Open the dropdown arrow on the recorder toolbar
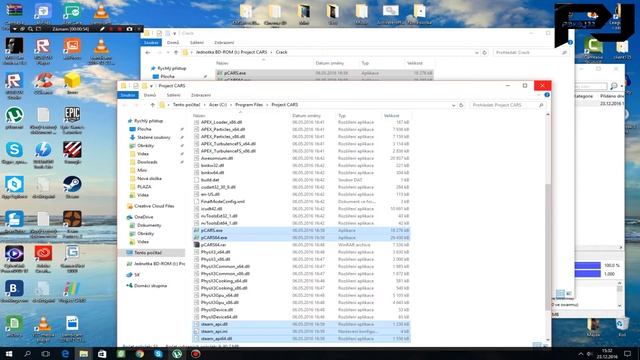This screenshot has width=640, height=360. pyautogui.click(x=14, y=29)
